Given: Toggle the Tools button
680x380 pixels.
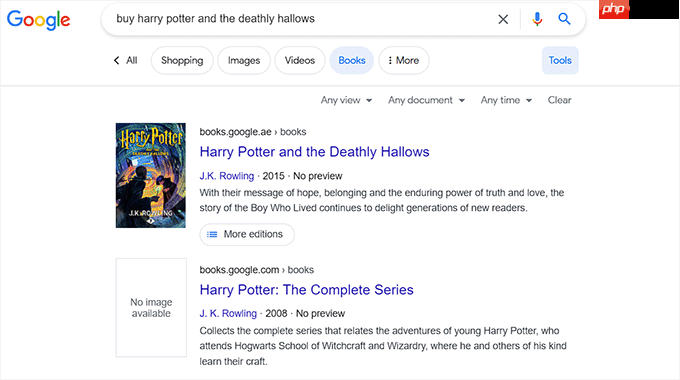Looking at the screenshot, I should click(x=560, y=60).
